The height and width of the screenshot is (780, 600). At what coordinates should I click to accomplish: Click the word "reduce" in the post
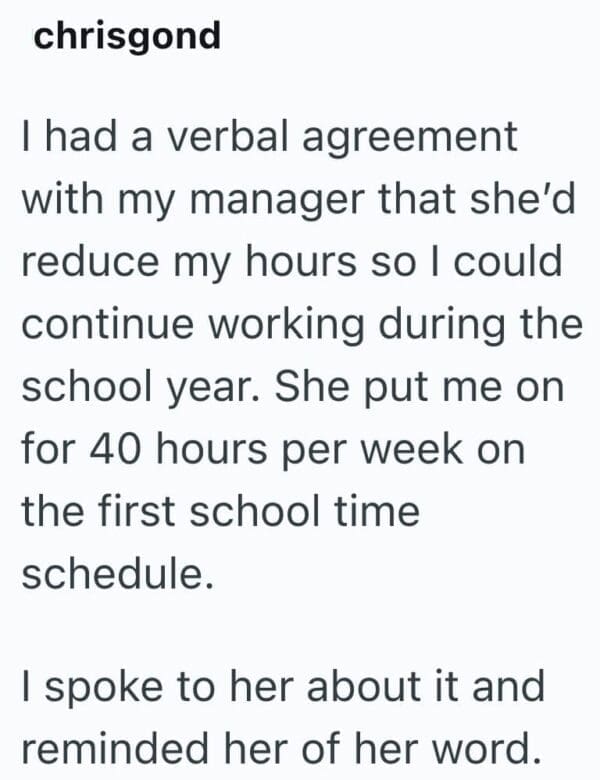(x=85, y=262)
